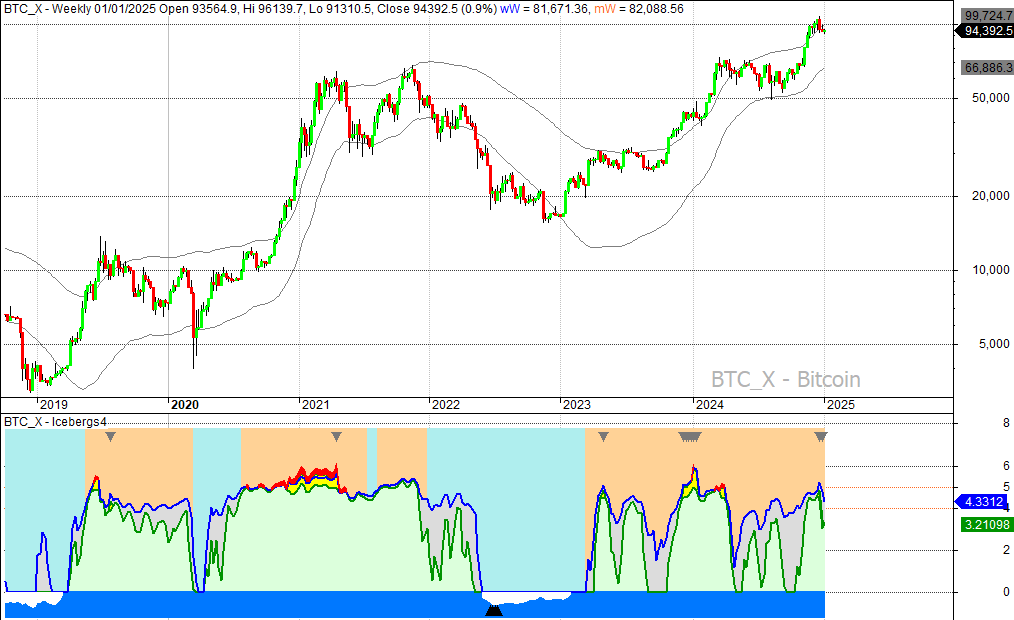Click the bold 2020 axis label

coord(184,405)
